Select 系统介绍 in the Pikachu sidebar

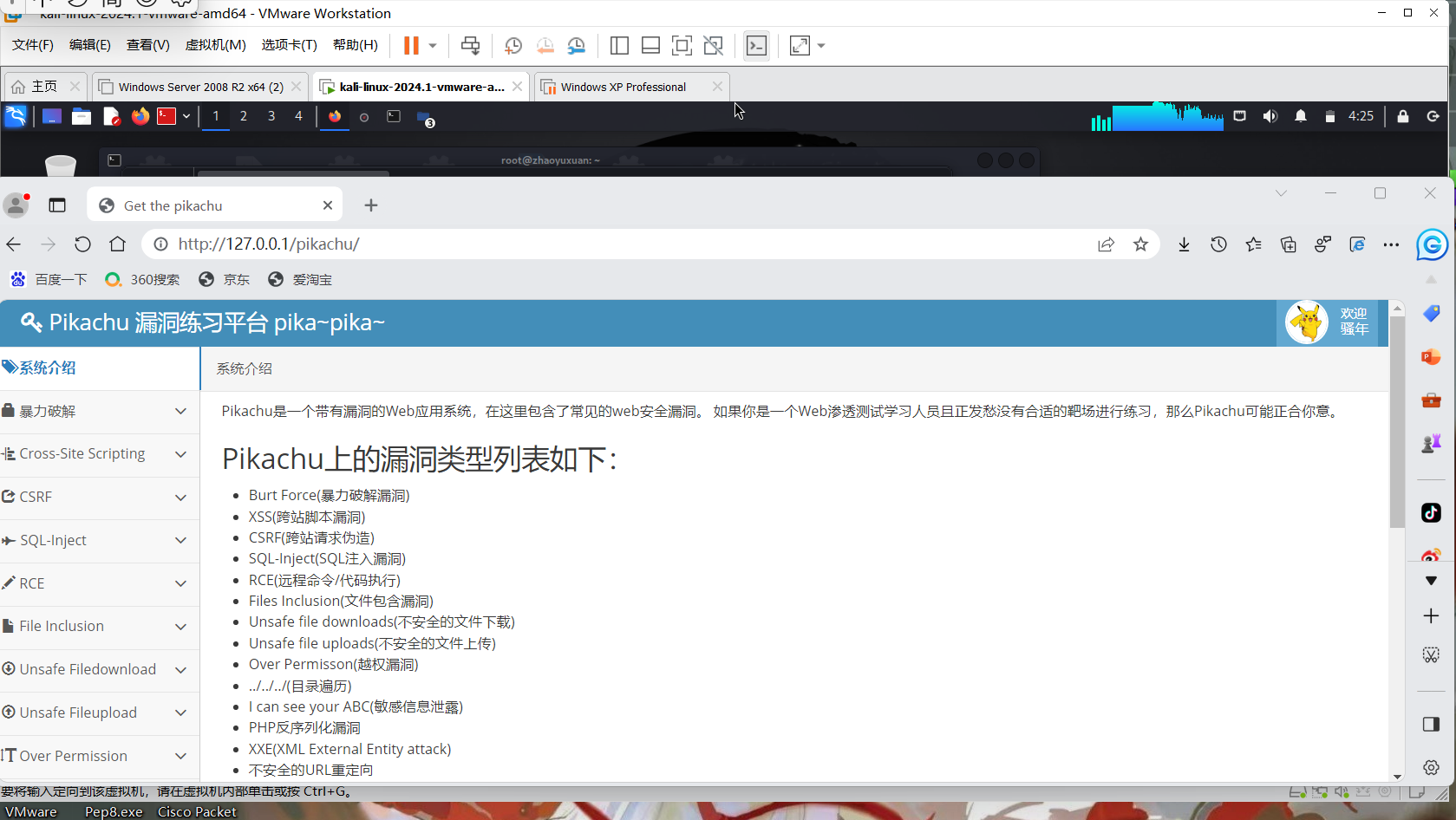[x=100, y=368]
